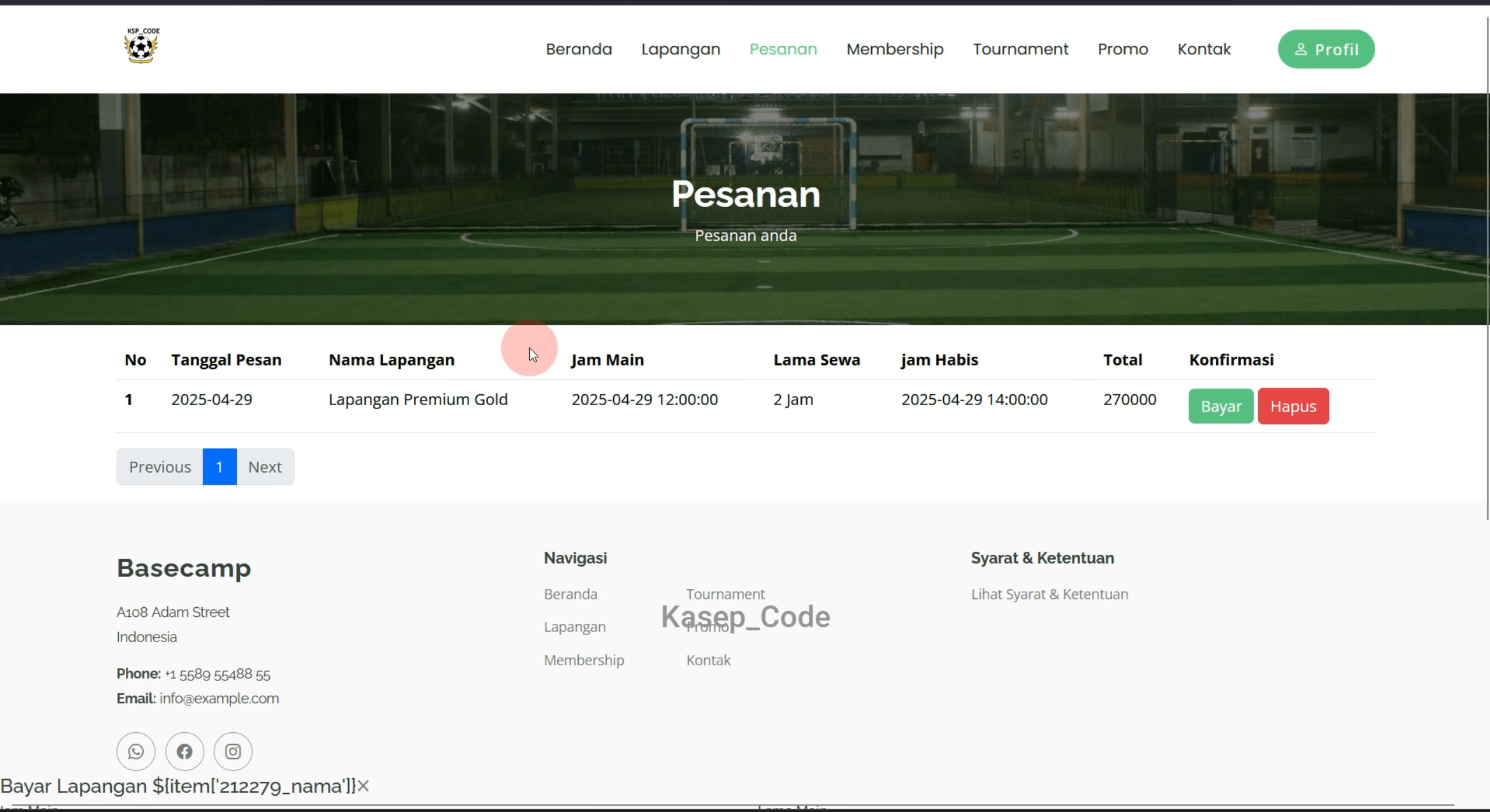The width and height of the screenshot is (1490, 812).
Task: Click the Basecamp footer heading
Action: 184,568
